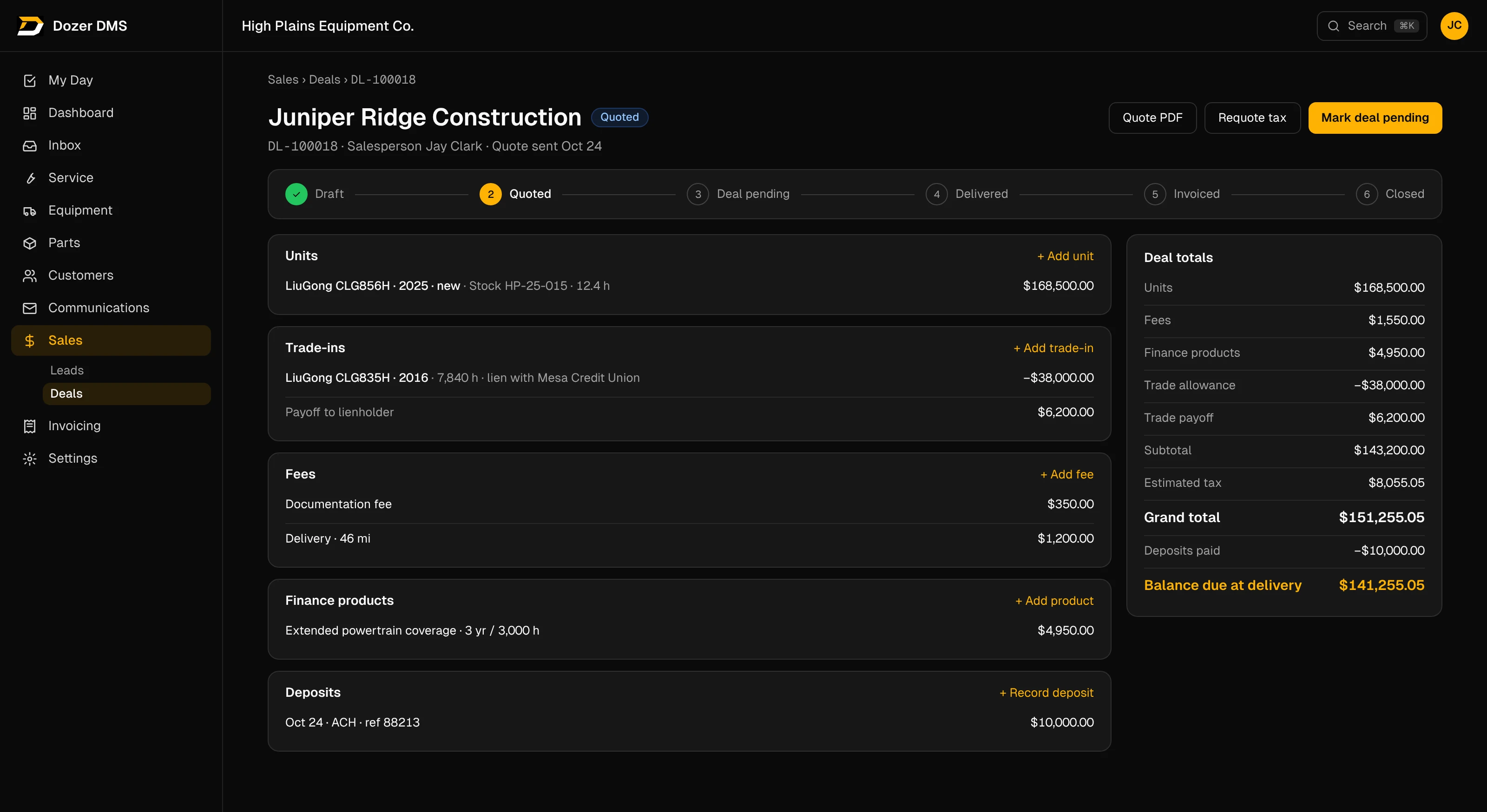Click the Dashboard grid icon
Viewport: 1487px width, 812px height.
point(29,113)
